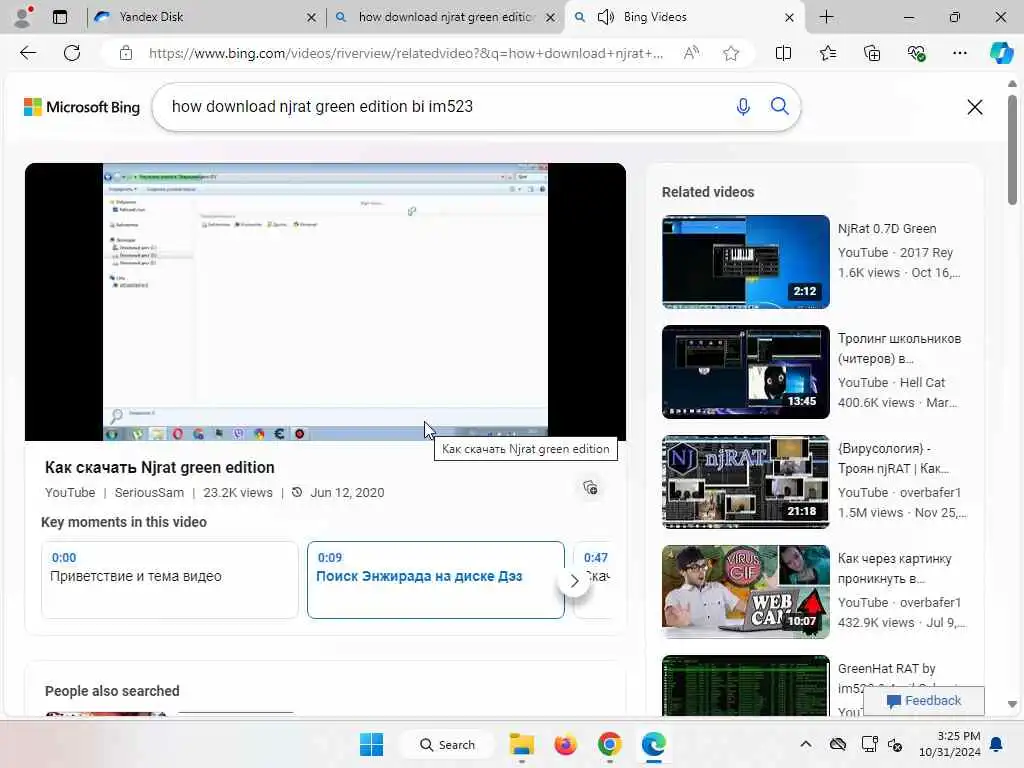Close the how download njrat tab
The width and height of the screenshot is (1024, 768).
551,18
